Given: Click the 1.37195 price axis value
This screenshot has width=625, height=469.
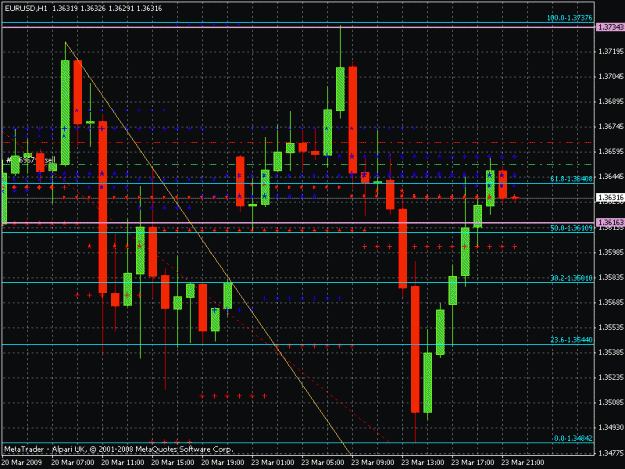Looking at the screenshot, I should pos(610,51).
